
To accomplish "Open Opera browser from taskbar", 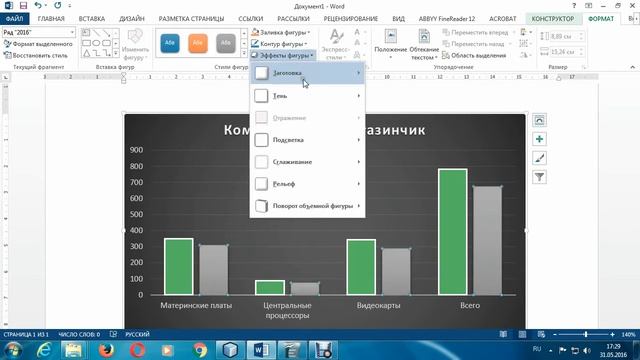I will pyautogui.click(x=138, y=350).
